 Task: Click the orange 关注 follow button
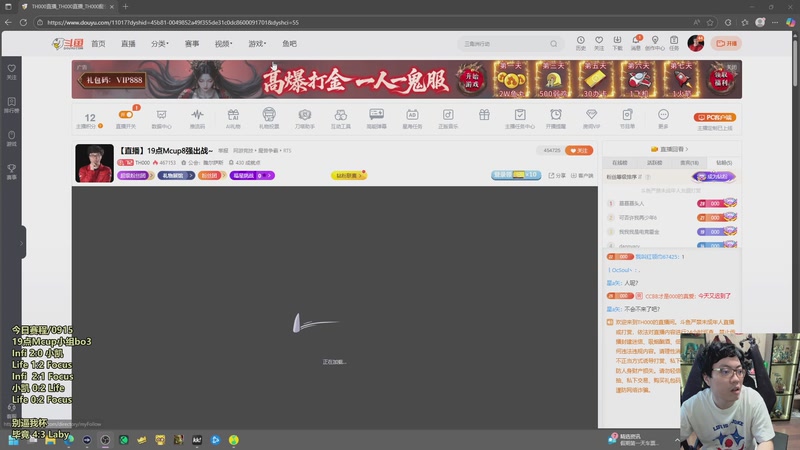pyautogui.click(x=579, y=151)
